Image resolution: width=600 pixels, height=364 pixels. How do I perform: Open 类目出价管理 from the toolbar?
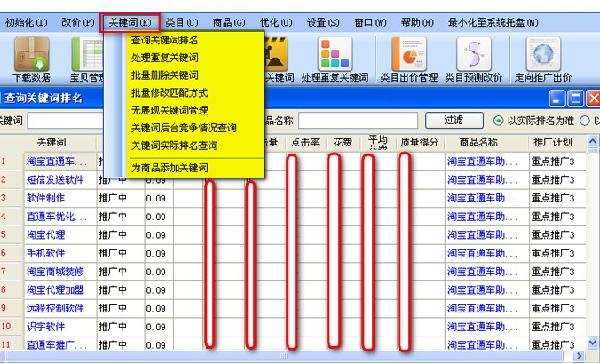[x=409, y=60]
